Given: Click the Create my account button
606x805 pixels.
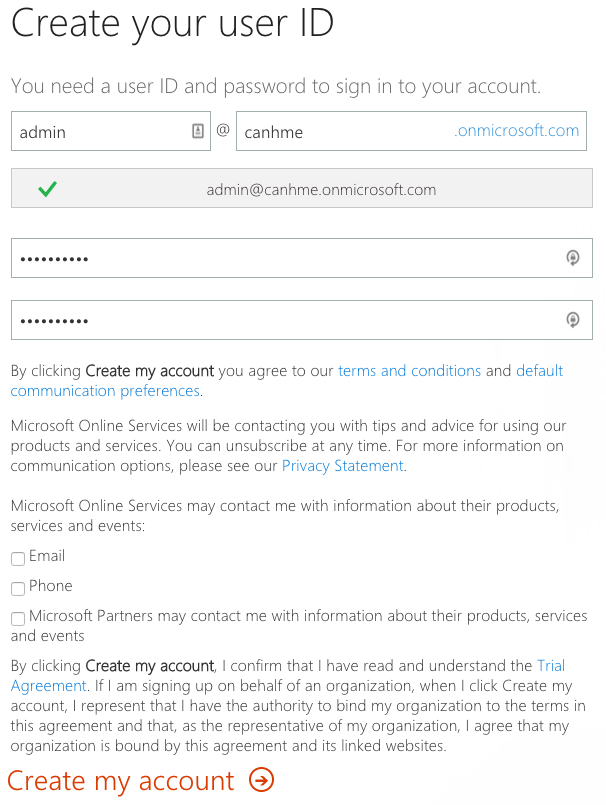Looking at the screenshot, I should 140,781.
